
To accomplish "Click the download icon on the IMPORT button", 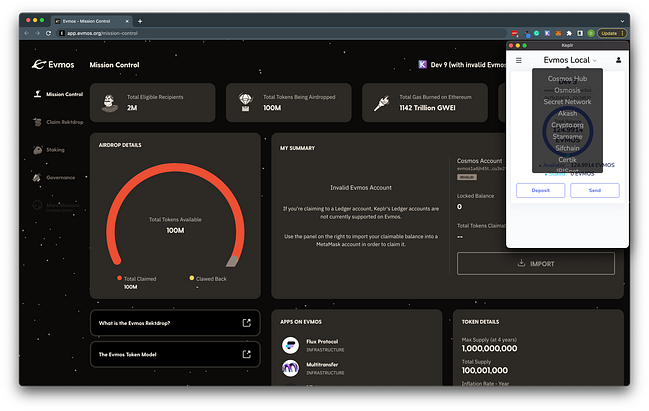I will click(522, 263).
